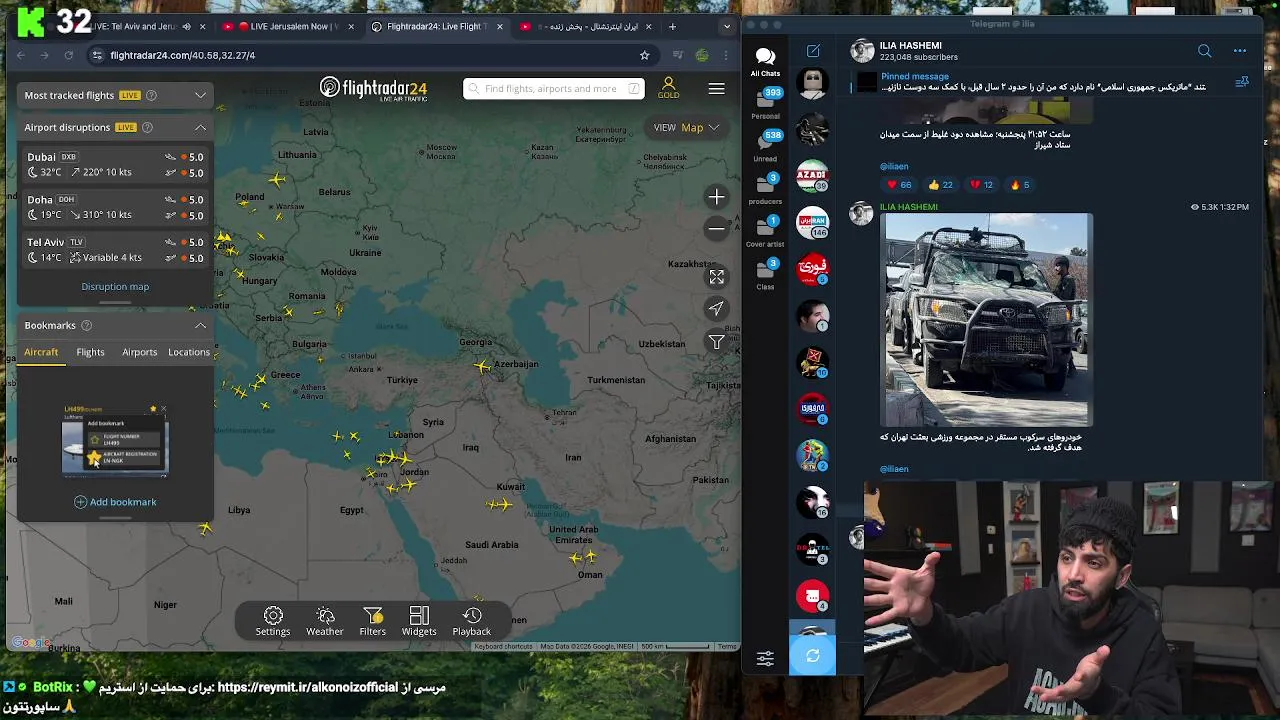1280x720 pixels.
Task: Open the Widgets menu
Action: click(419, 621)
